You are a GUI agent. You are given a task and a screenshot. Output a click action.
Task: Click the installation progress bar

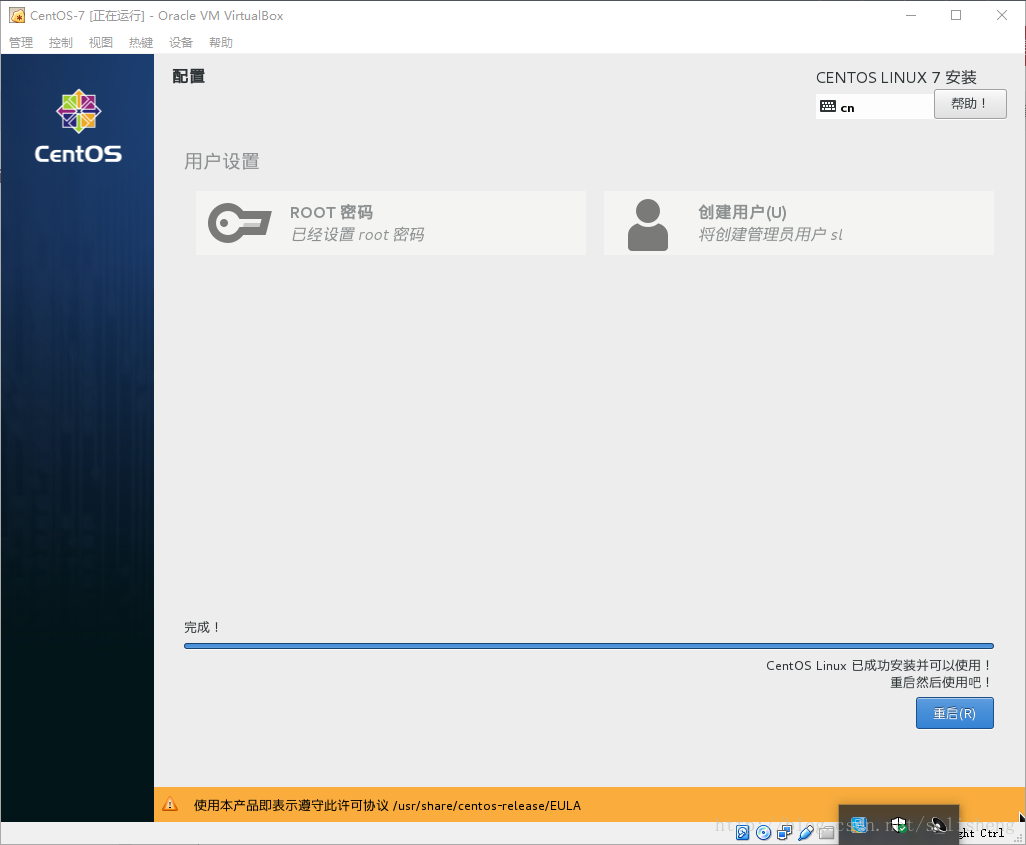[x=589, y=646]
